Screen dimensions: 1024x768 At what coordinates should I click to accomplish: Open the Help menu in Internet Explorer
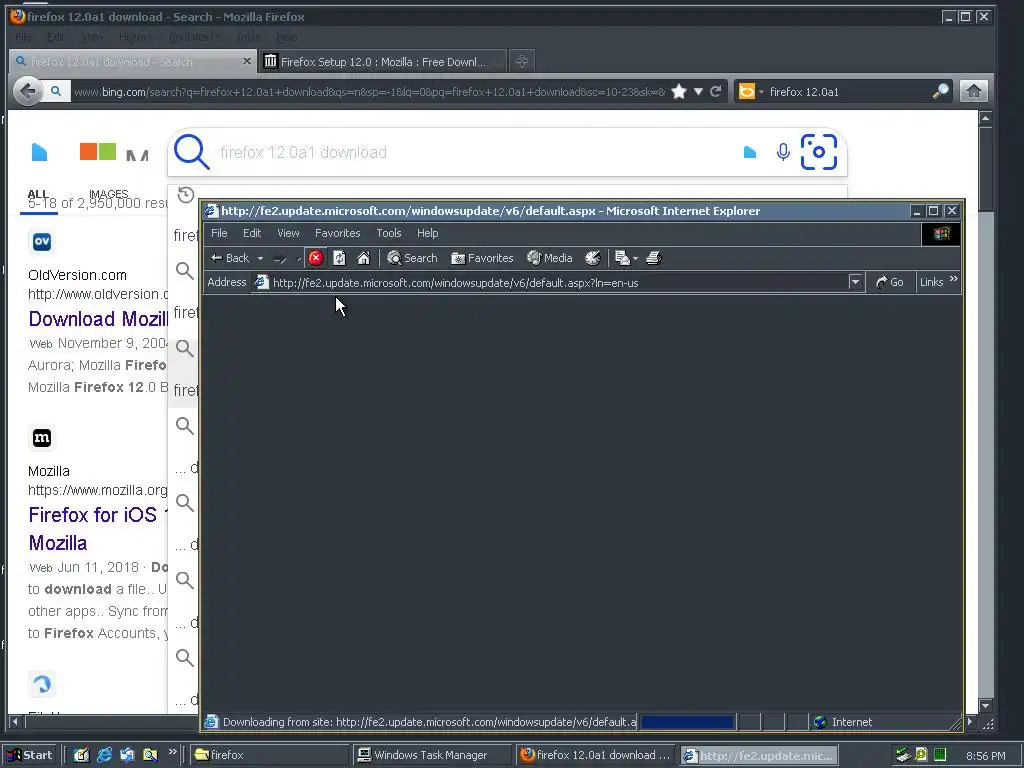[428, 233]
